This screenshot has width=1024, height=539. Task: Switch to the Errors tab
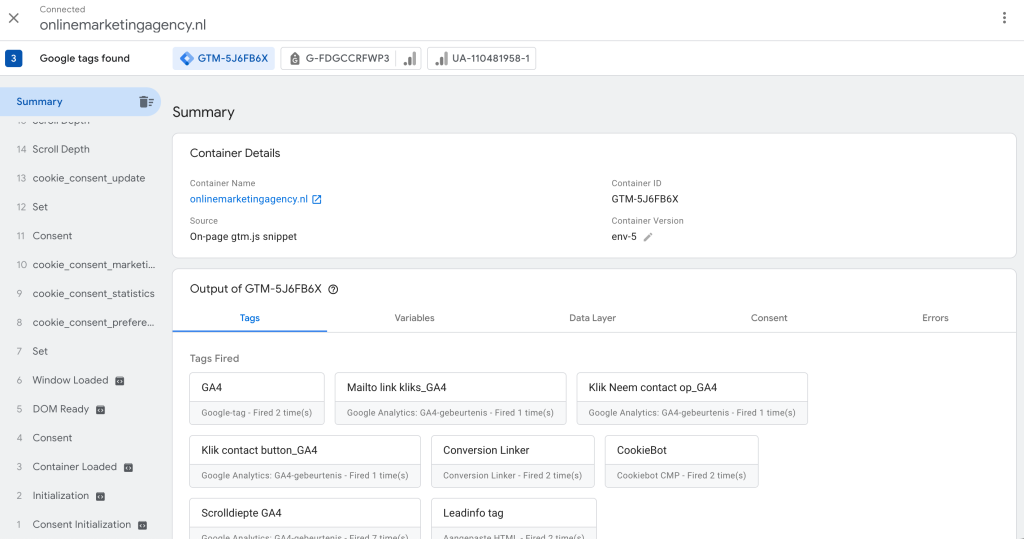(x=935, y=318)
